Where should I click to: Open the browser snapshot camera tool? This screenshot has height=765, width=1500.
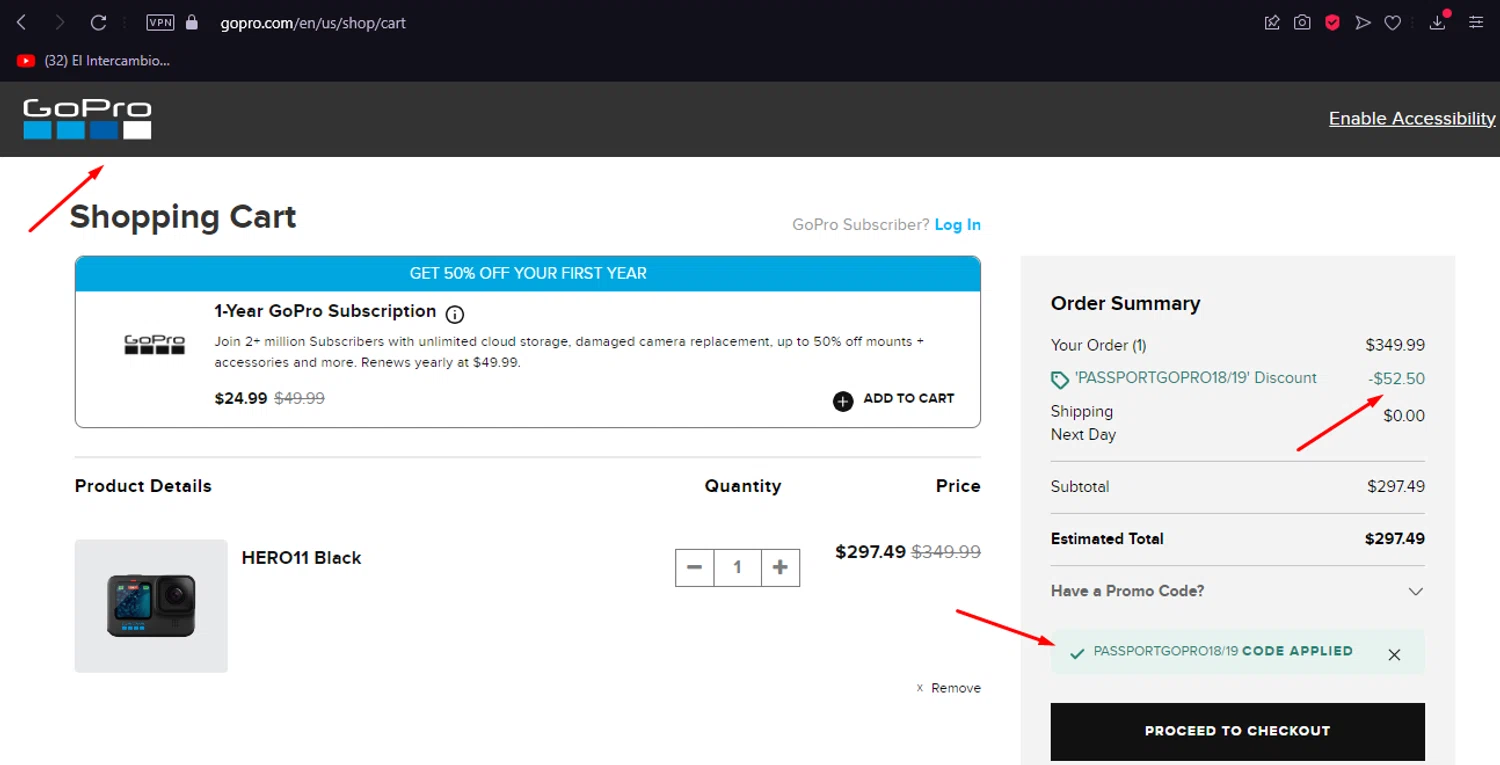pos(1302,23)
